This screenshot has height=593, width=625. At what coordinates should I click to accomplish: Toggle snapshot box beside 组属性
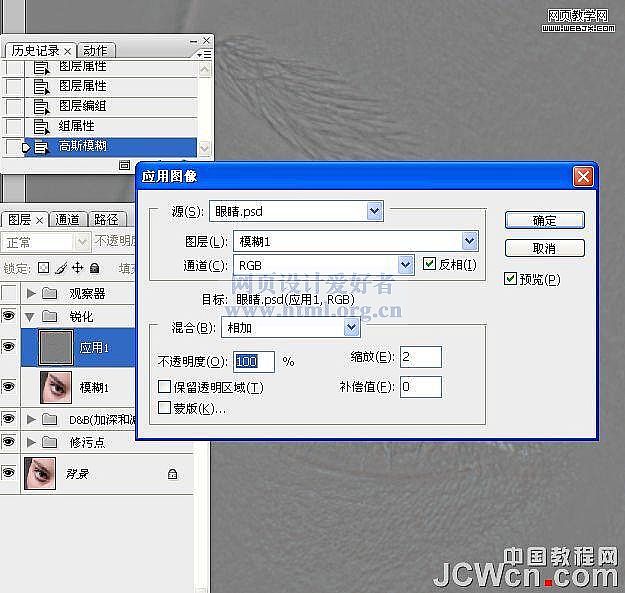click(x=14, y=127)
